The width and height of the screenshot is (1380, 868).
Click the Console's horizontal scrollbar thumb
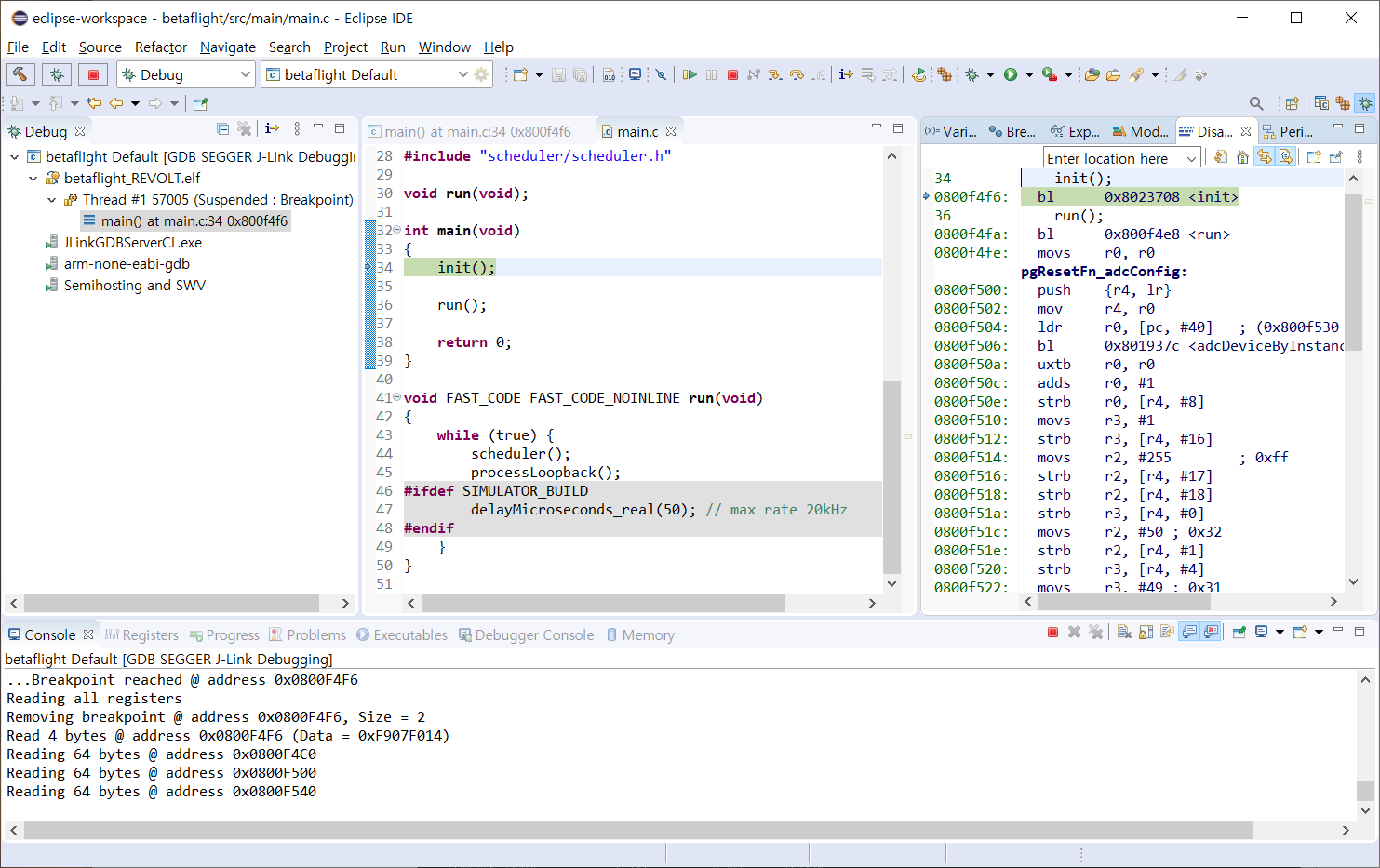[638, 830]
